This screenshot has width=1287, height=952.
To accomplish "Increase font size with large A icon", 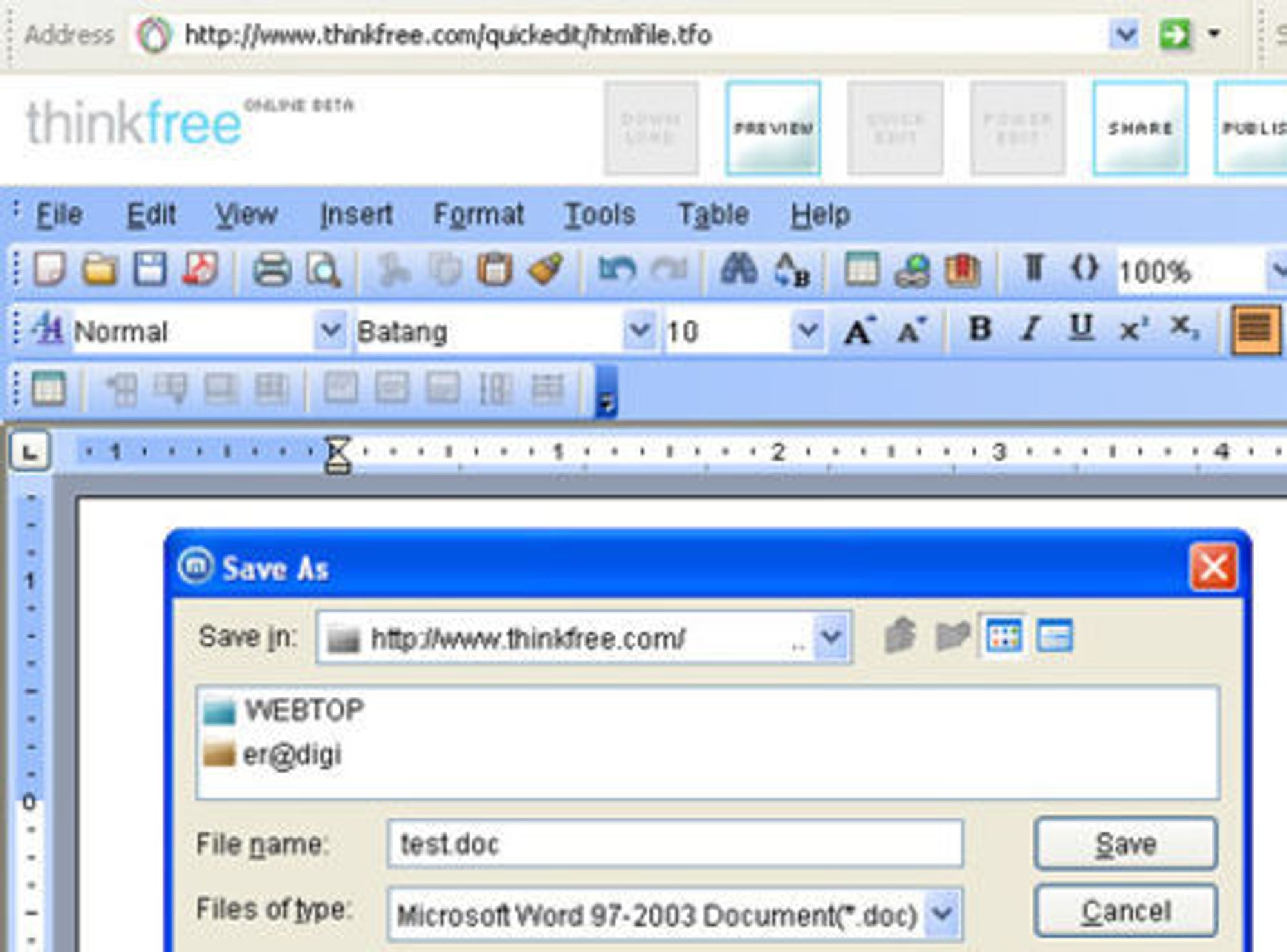I will click(x=860, y=331).
